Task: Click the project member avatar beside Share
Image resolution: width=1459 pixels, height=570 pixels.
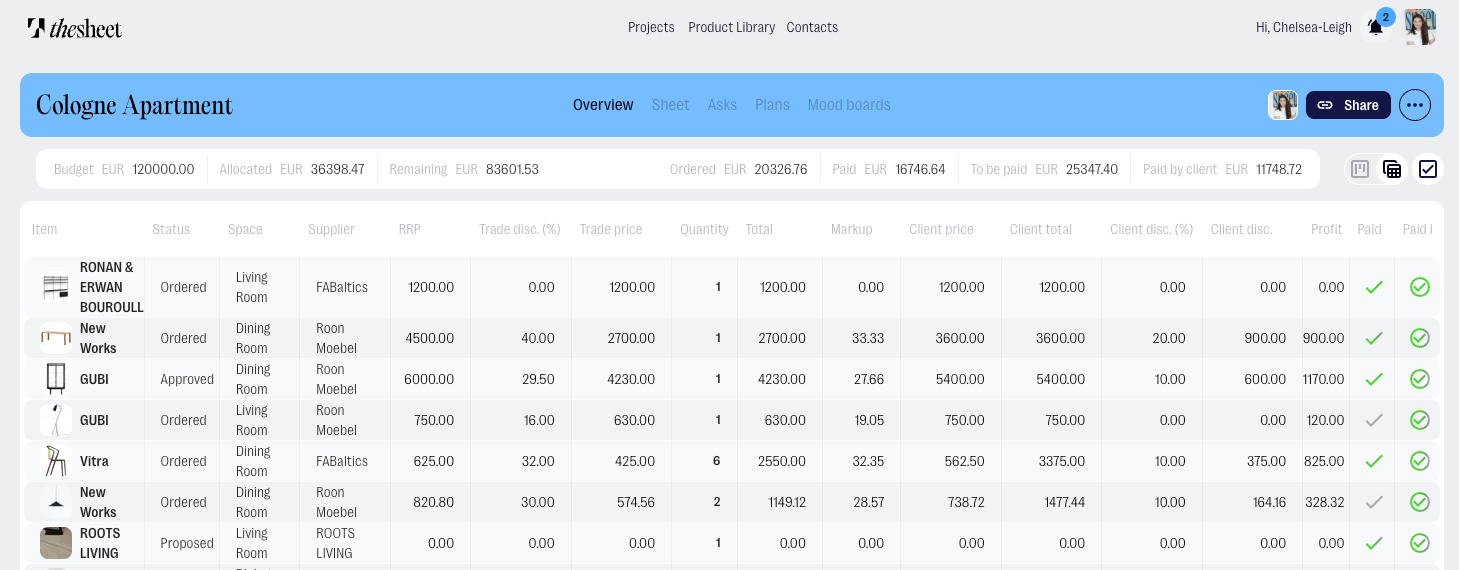Action: click(1283, 105)
